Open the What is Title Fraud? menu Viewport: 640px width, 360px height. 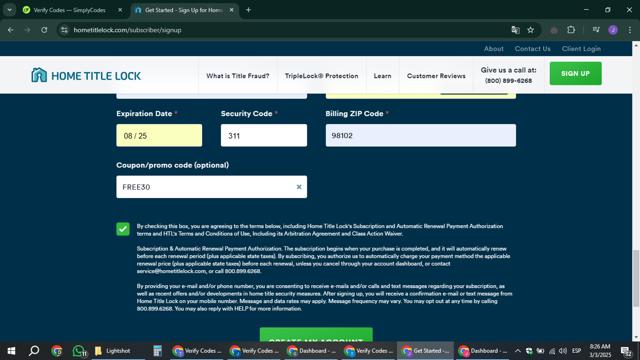[x=238, y=76]
